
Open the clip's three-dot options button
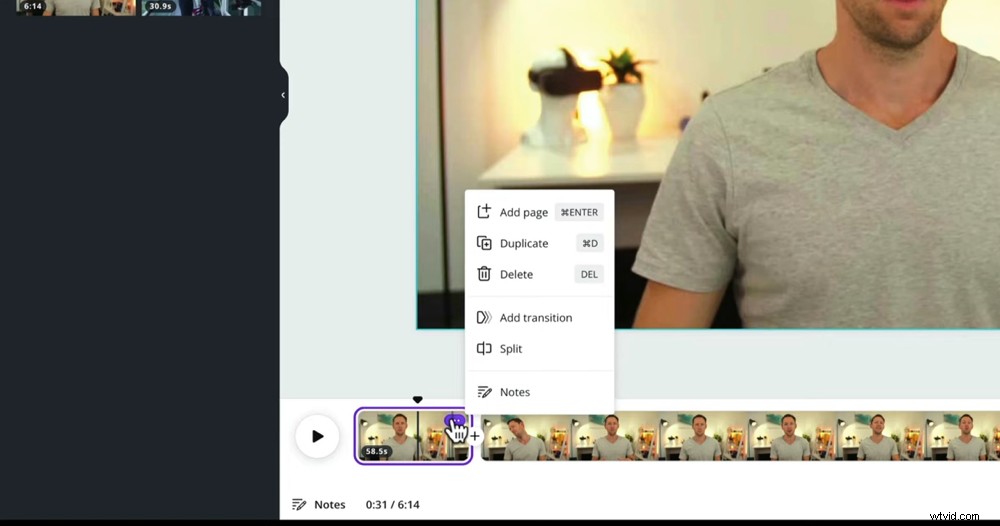(455, 420)
